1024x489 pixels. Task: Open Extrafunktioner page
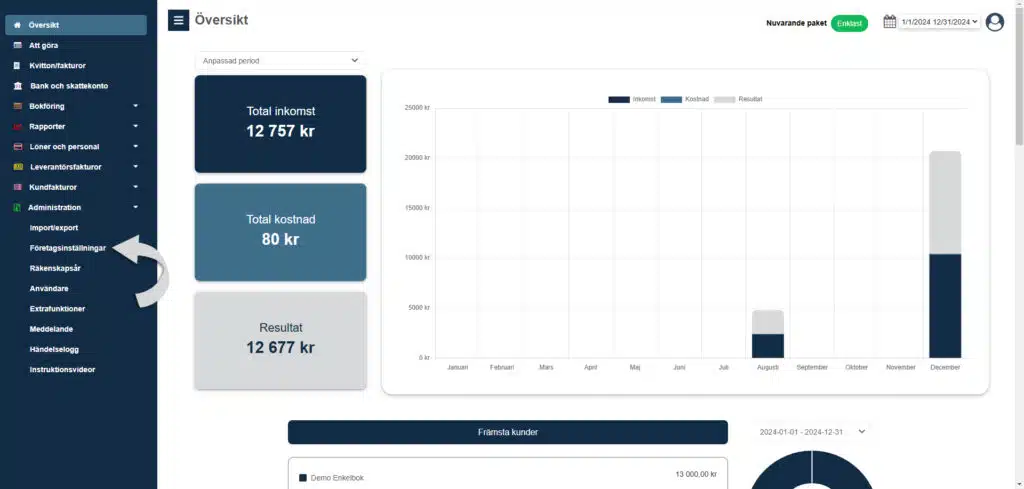click(57, 309)
